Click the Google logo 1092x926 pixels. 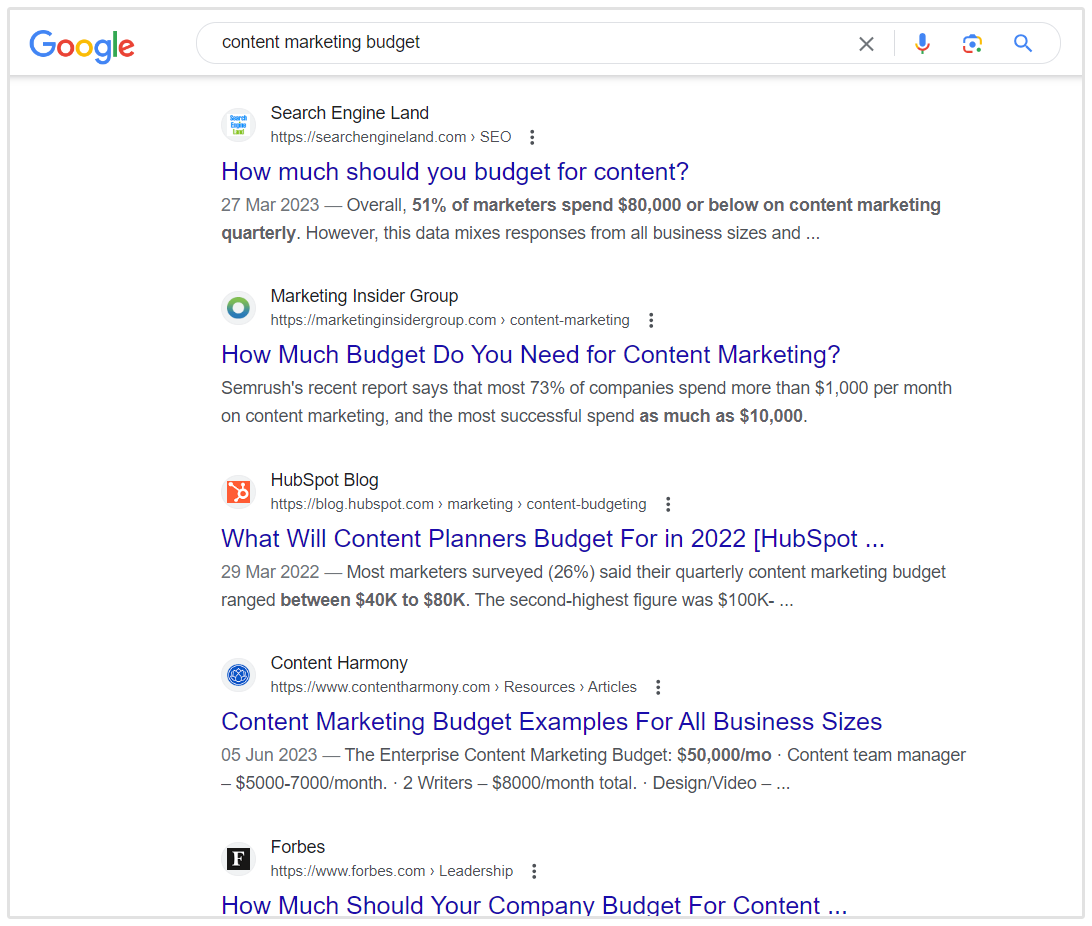pyautogui.click(x=82, y=45)
